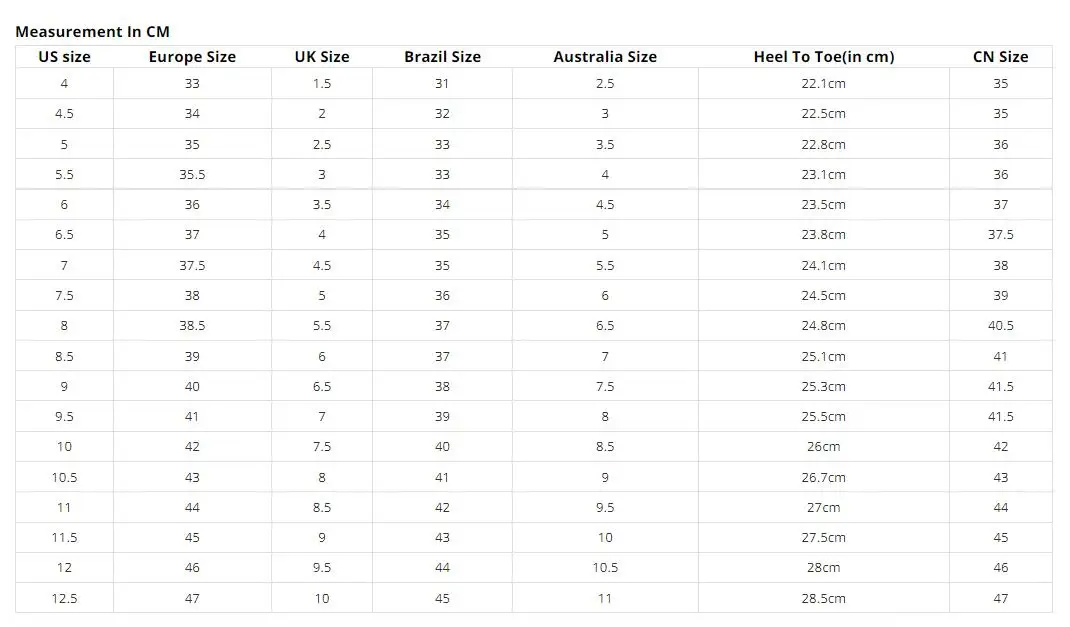This screenshot has width=1070, height=627.
Task: Select the US size 12.5 cell
Action: pyautogui.click(x=64, y=598)
